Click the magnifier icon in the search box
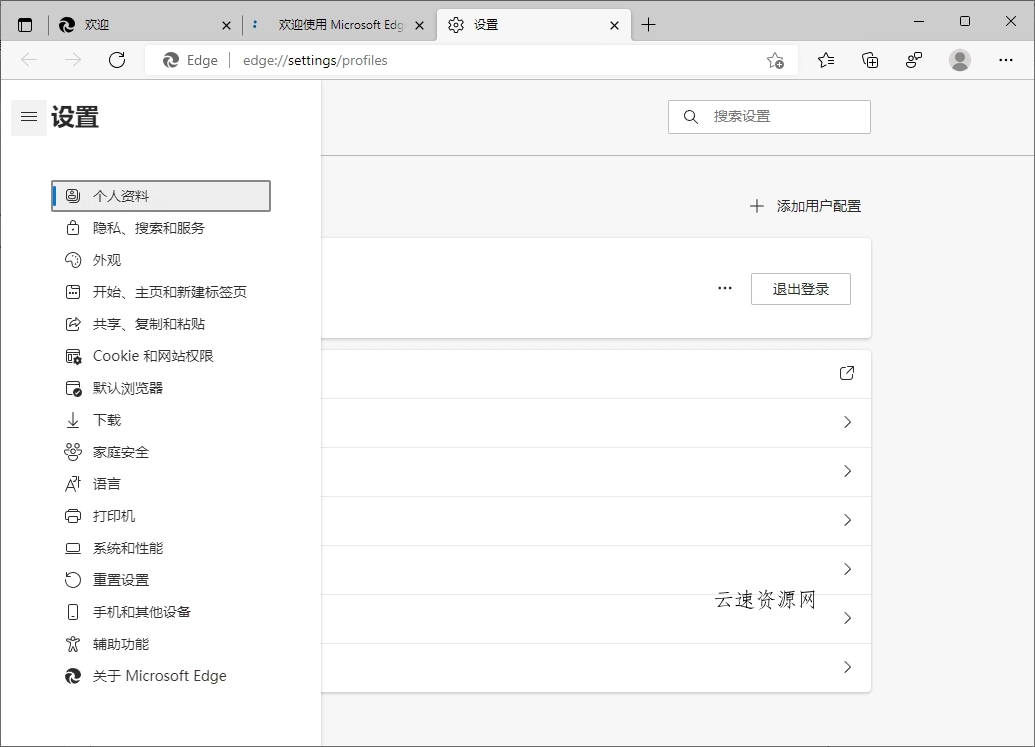 [x=690, y=117]
